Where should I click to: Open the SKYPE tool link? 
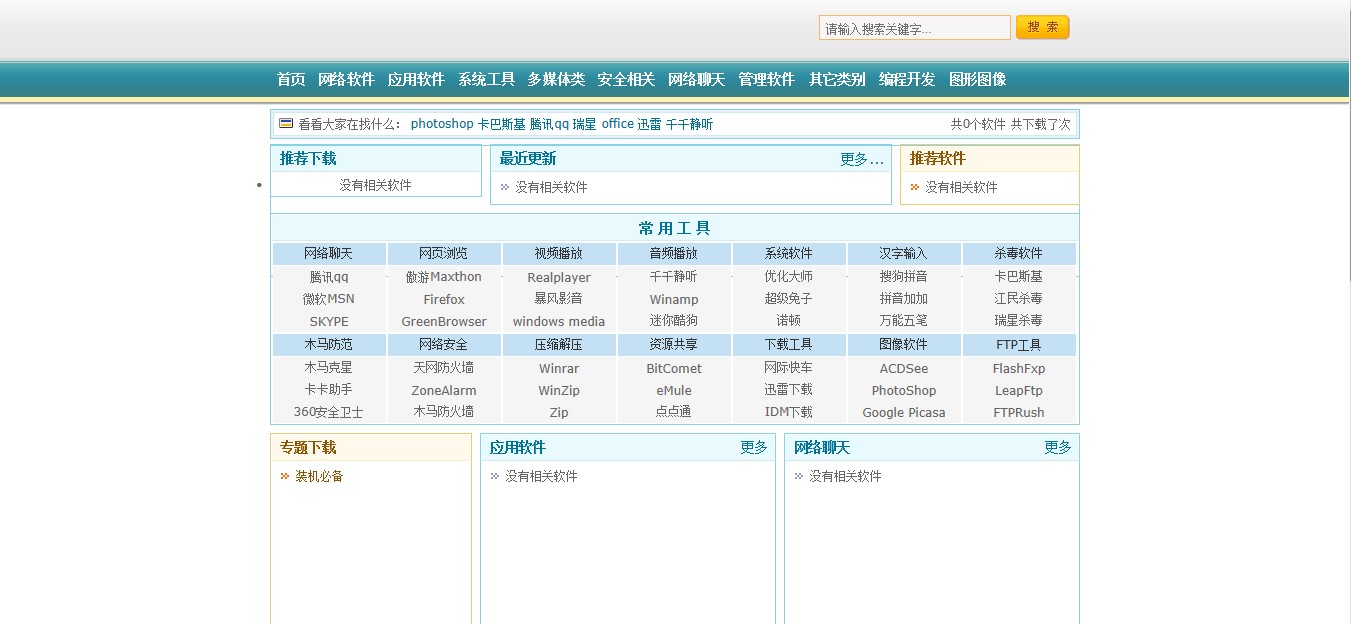[329, 321]
